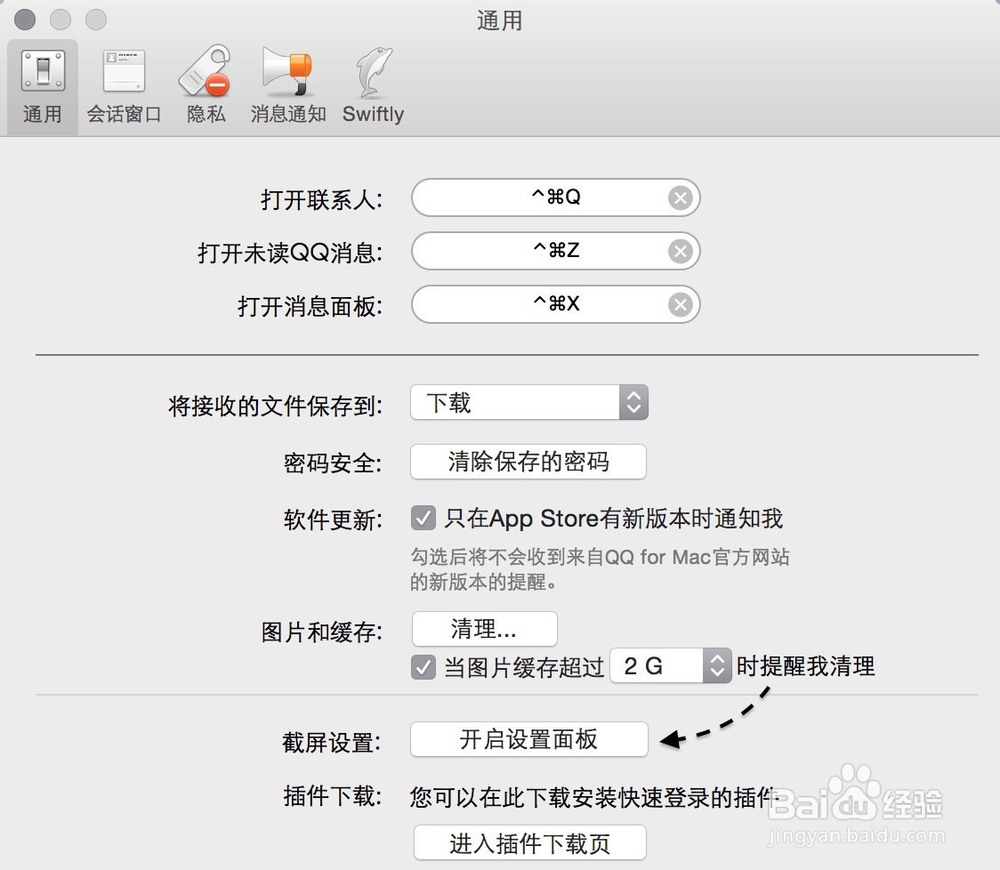
Task: Click 进入插件下载页 button
Action: (530, 843)
